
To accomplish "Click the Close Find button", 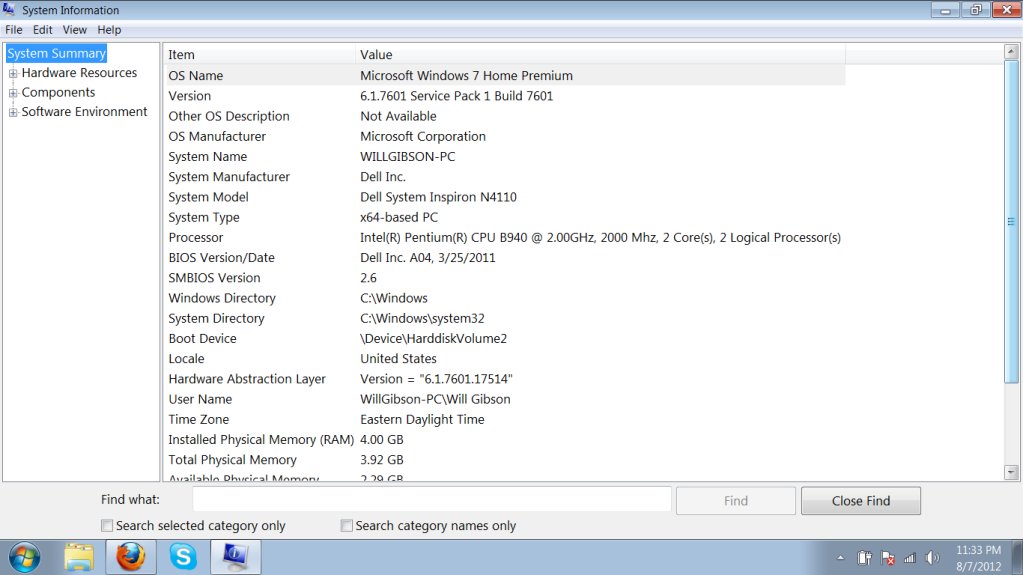I will click(x=861, y=501).
